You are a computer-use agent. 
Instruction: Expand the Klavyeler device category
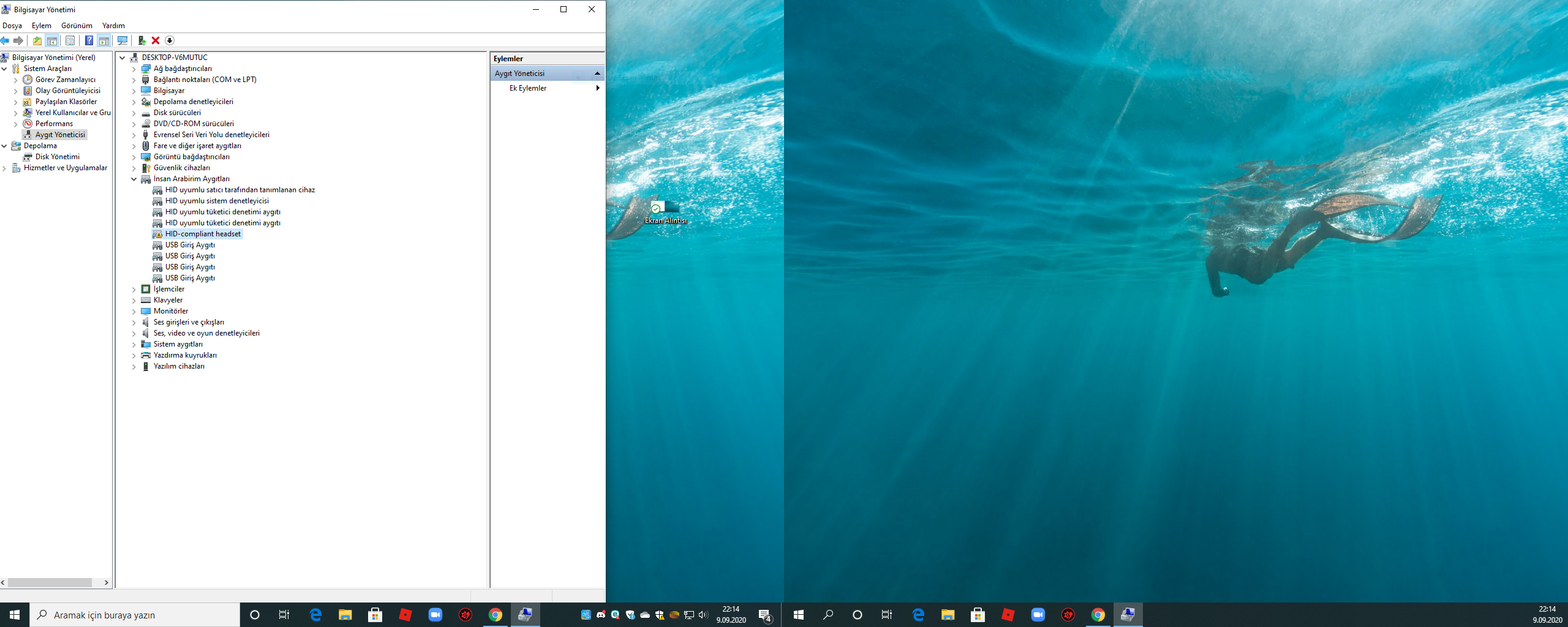coord(134,301)
